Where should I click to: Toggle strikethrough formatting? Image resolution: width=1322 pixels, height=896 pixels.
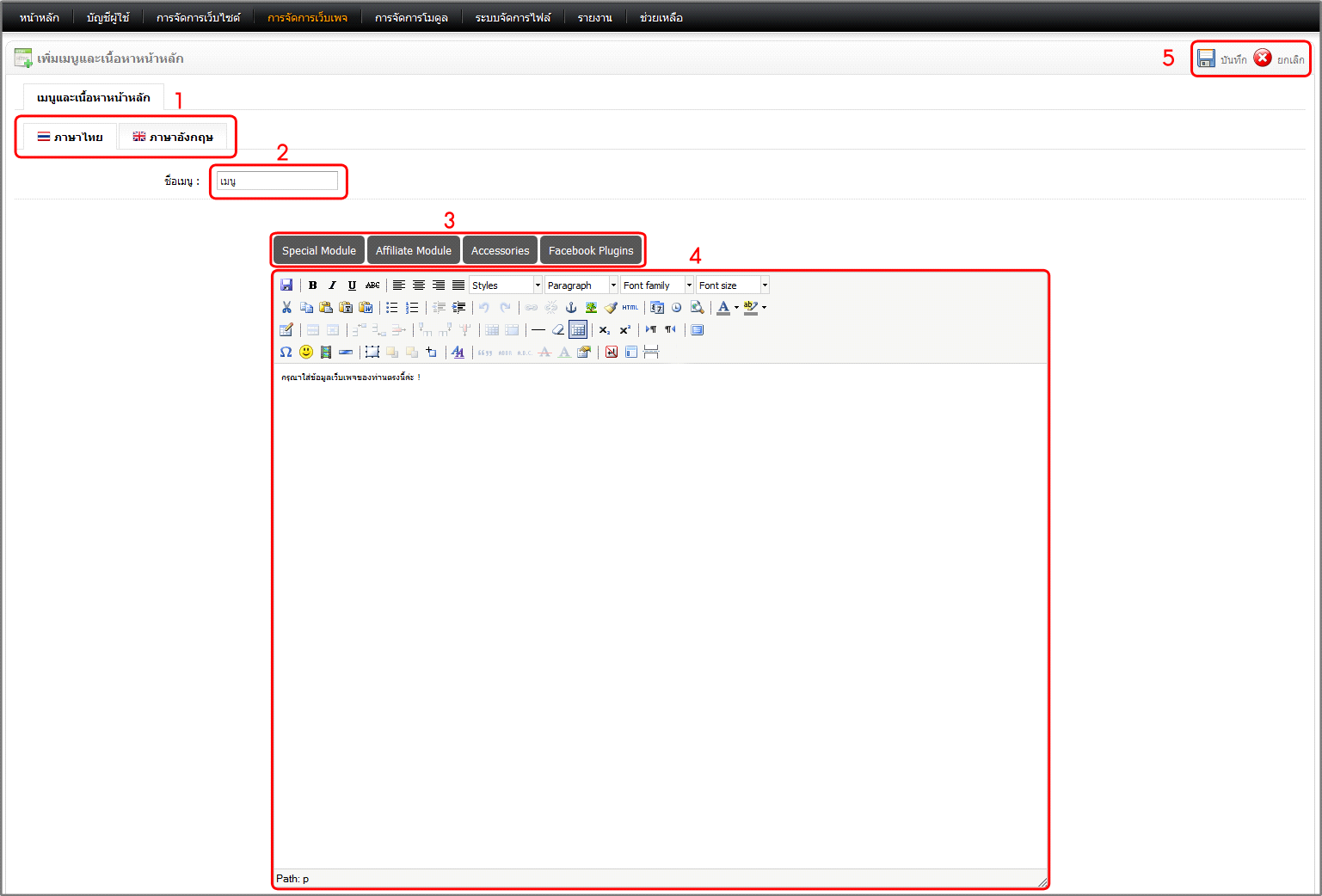[372, 285]
